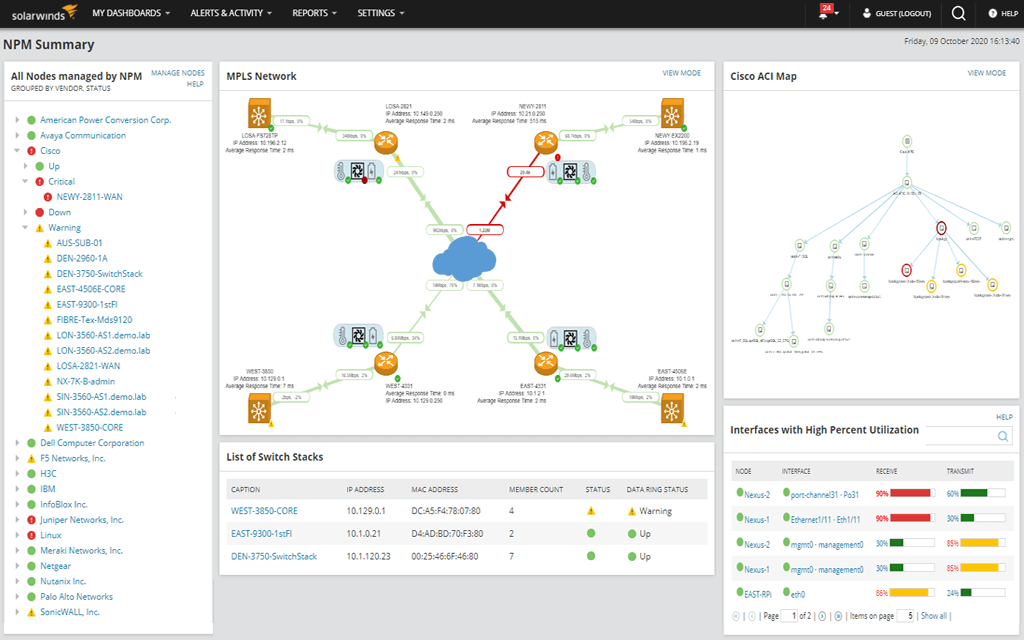1024x640 pixels.
Task: Select the blue cloud icon in MPLS map
Action: tap(465, 258)
